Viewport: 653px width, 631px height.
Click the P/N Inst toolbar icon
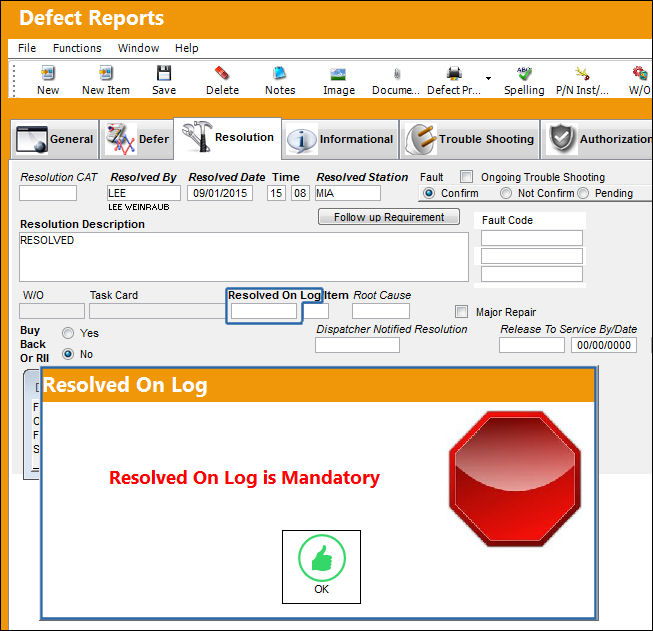582,74
